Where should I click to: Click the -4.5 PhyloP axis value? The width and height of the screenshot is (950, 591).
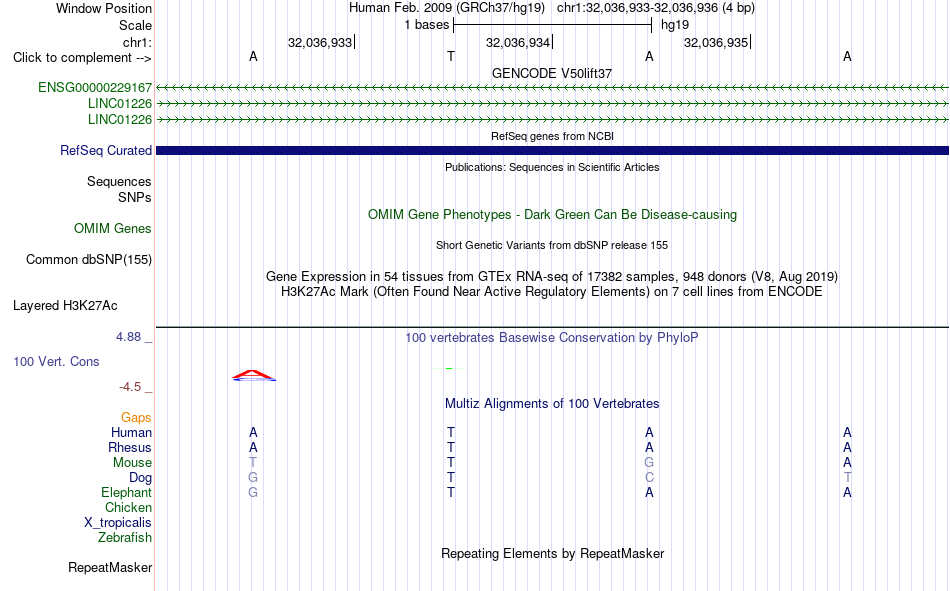[x=130, y=387]
